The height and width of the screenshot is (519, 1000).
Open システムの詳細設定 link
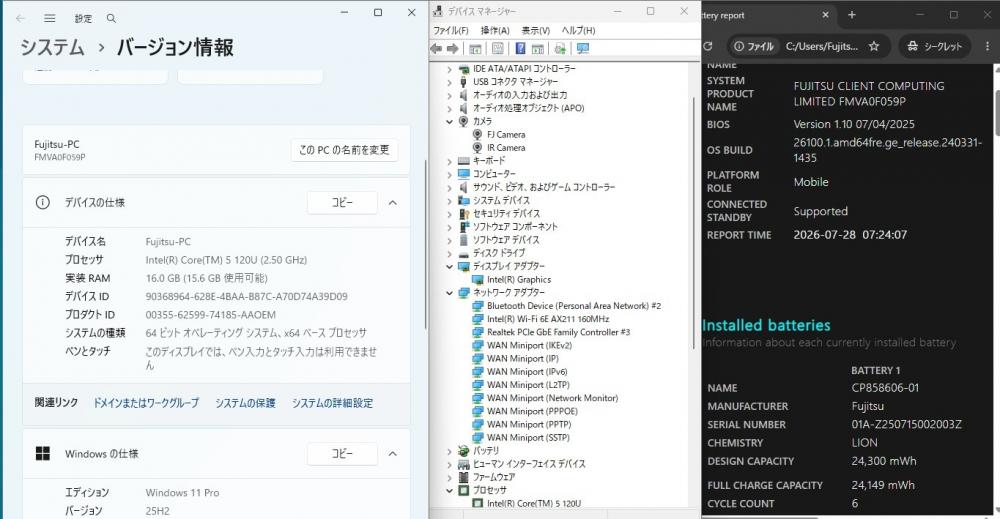pos(332,403)
